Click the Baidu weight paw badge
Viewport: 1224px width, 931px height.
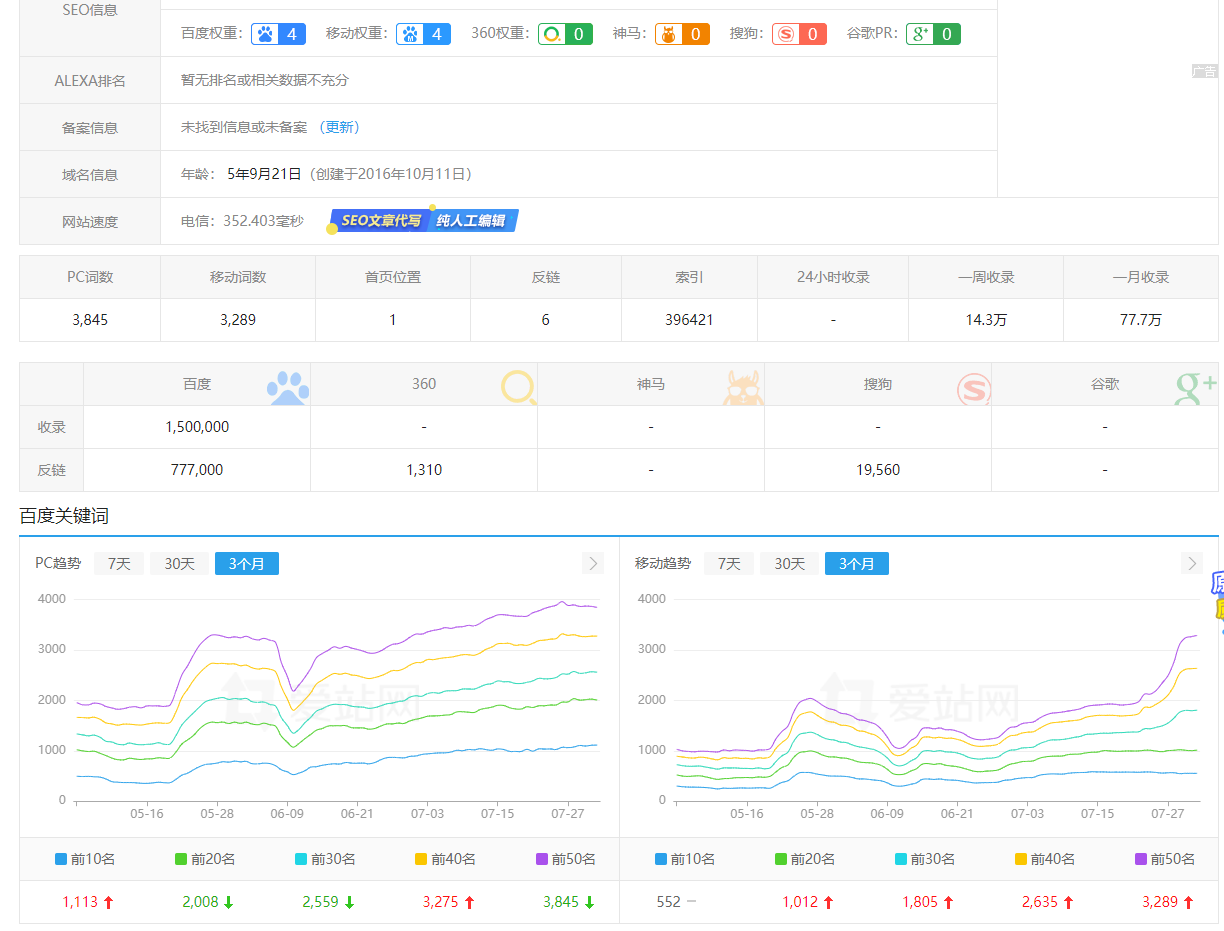point(278,34)
